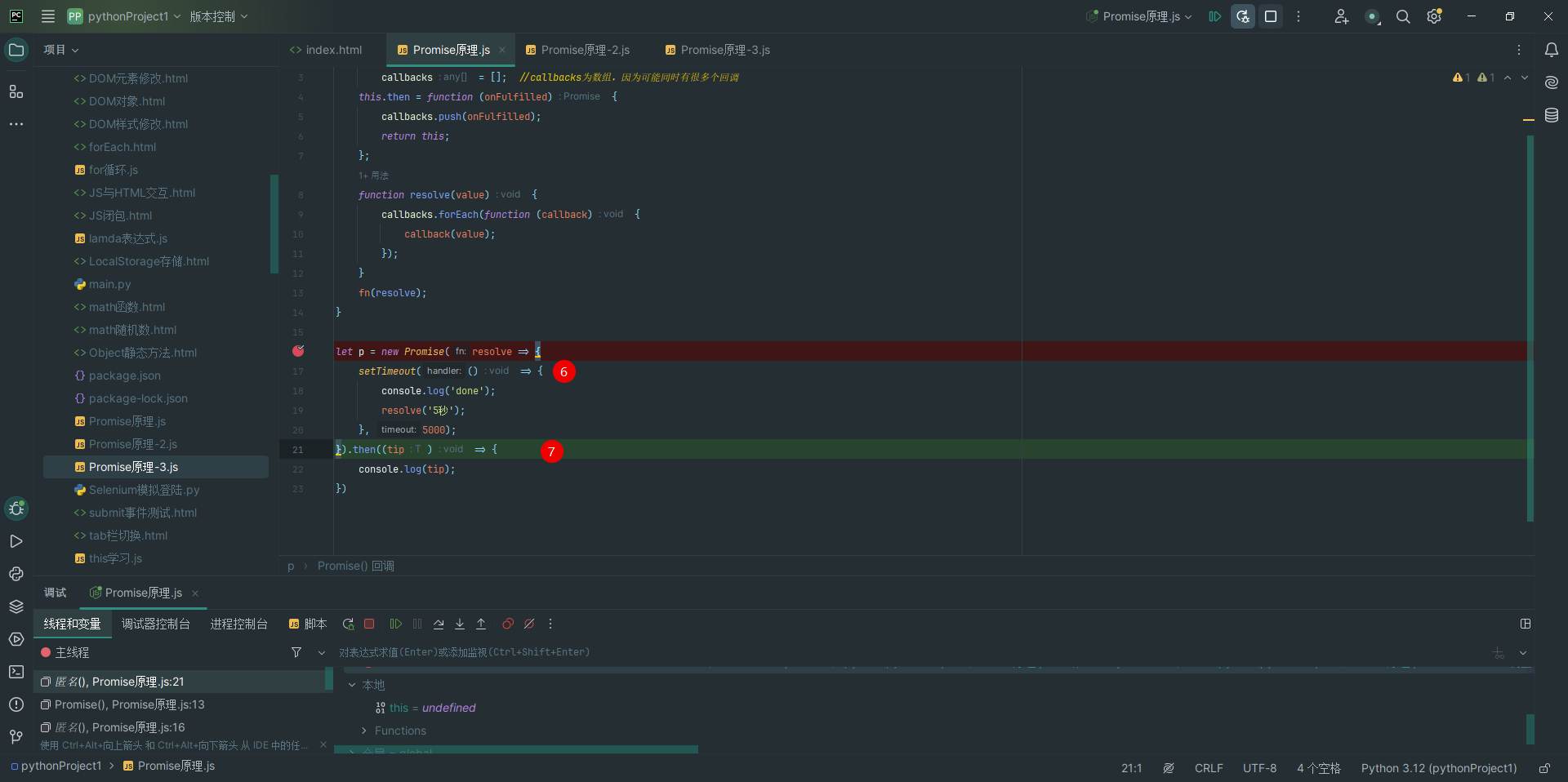This screenshot has height=782, width=1568.
Task: Open the 进程控制台 tab
Action: coord(239,624)
